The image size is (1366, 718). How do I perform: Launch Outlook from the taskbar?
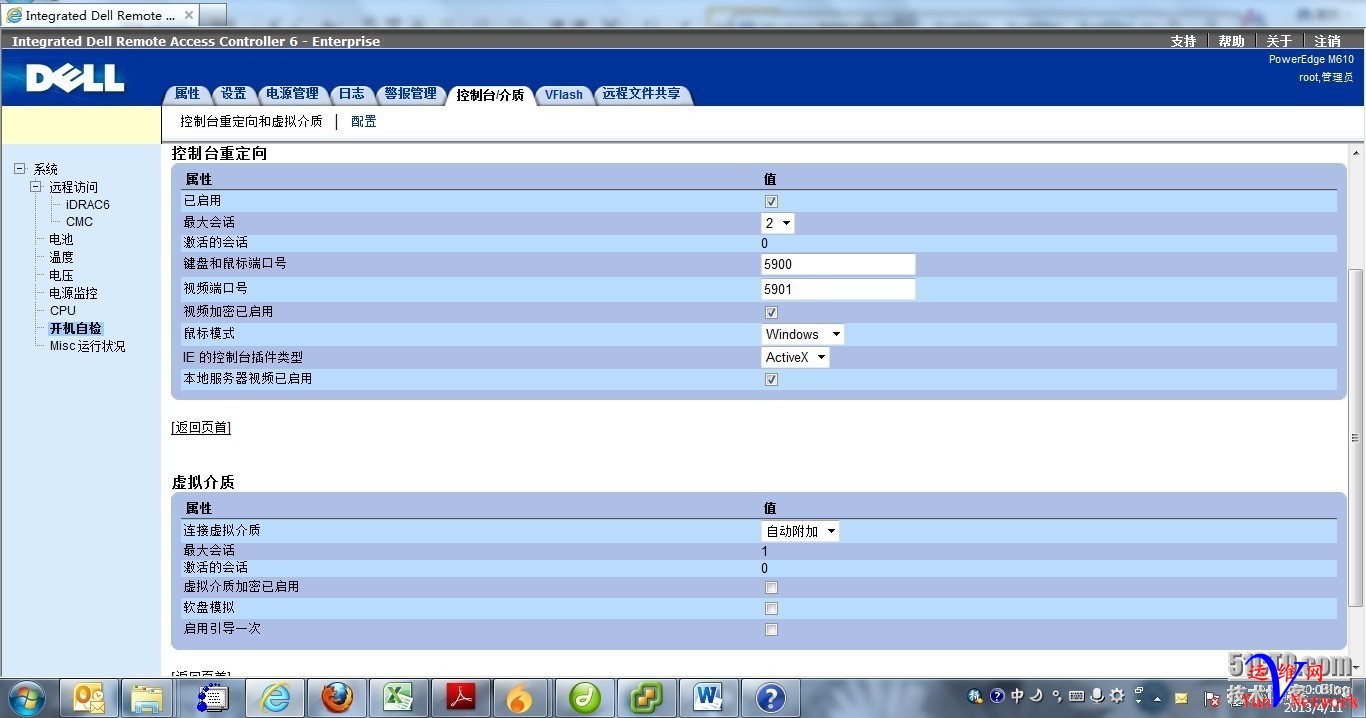pyautogui.click(x=87, y=697)
